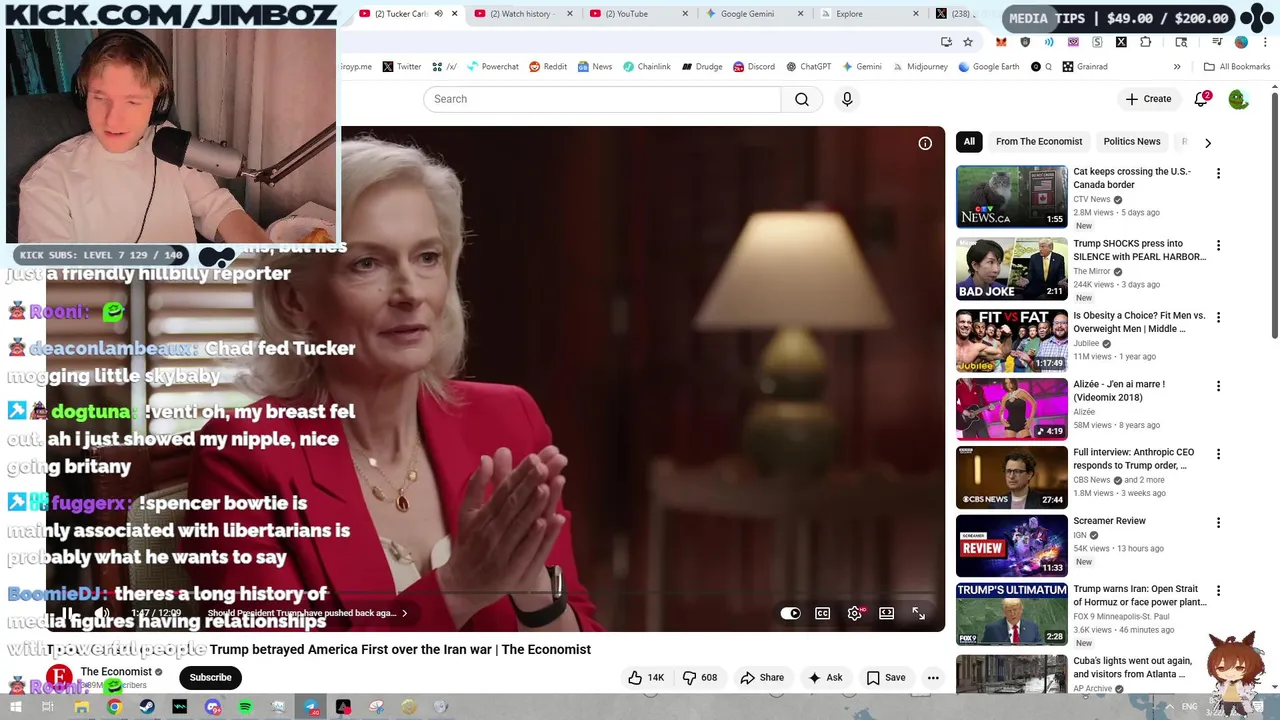
Task: Click the video info card icon
Action: (x=925, y=143)
